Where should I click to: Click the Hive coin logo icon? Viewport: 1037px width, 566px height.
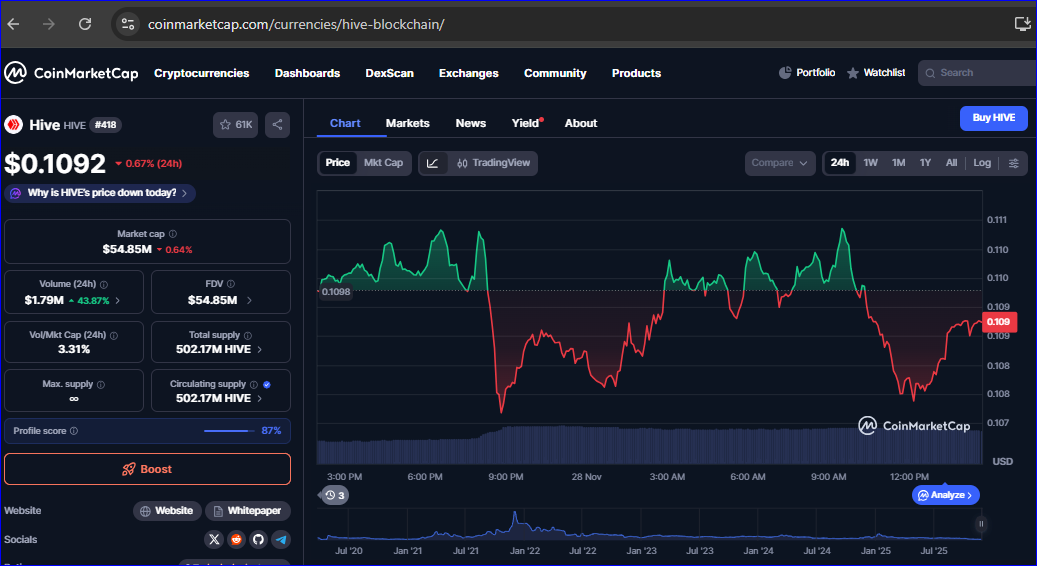(14, 124)
